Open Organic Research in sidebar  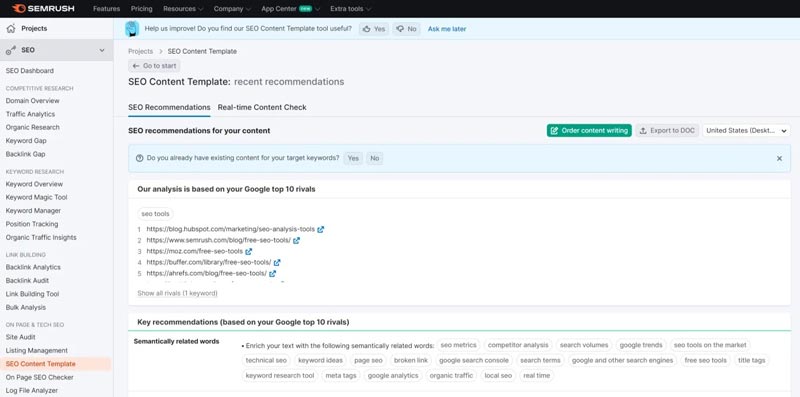click(x=33, y=128)
